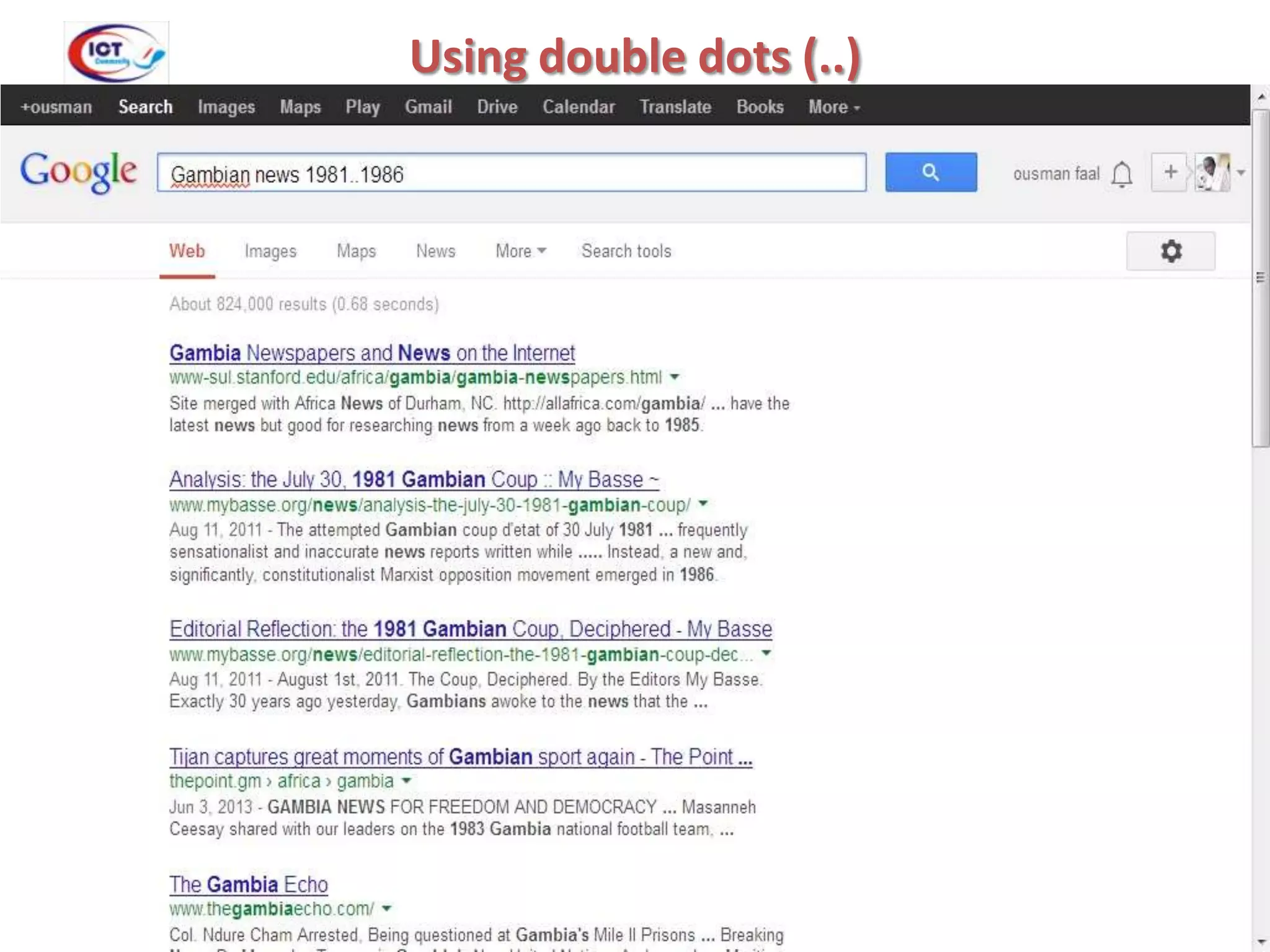Click www.thegambiaecho.com URL text
Screen dimensions: 1270x952
pyautogui.click(x=272, y=909)
